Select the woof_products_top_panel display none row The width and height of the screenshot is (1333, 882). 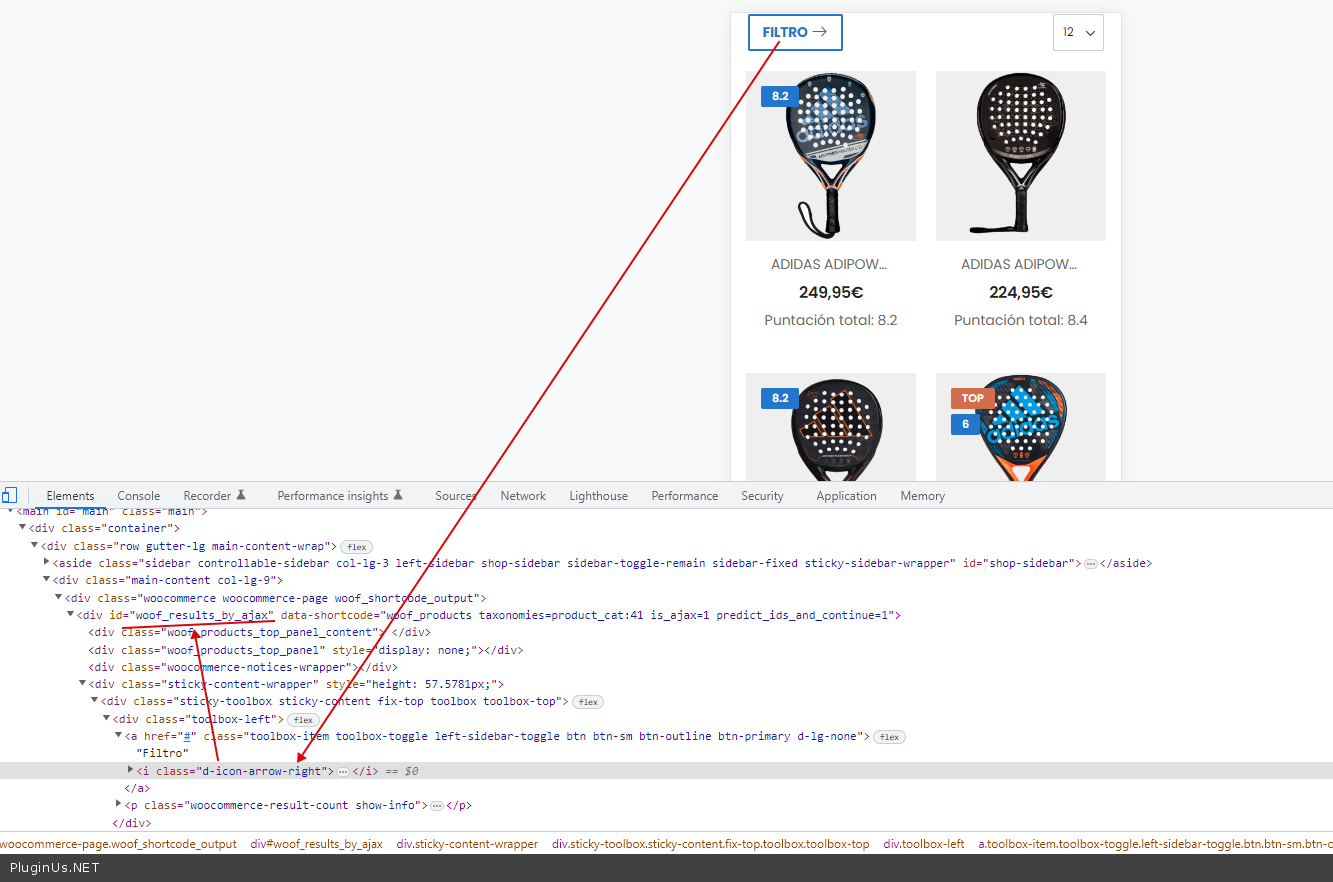coord(305,650)
